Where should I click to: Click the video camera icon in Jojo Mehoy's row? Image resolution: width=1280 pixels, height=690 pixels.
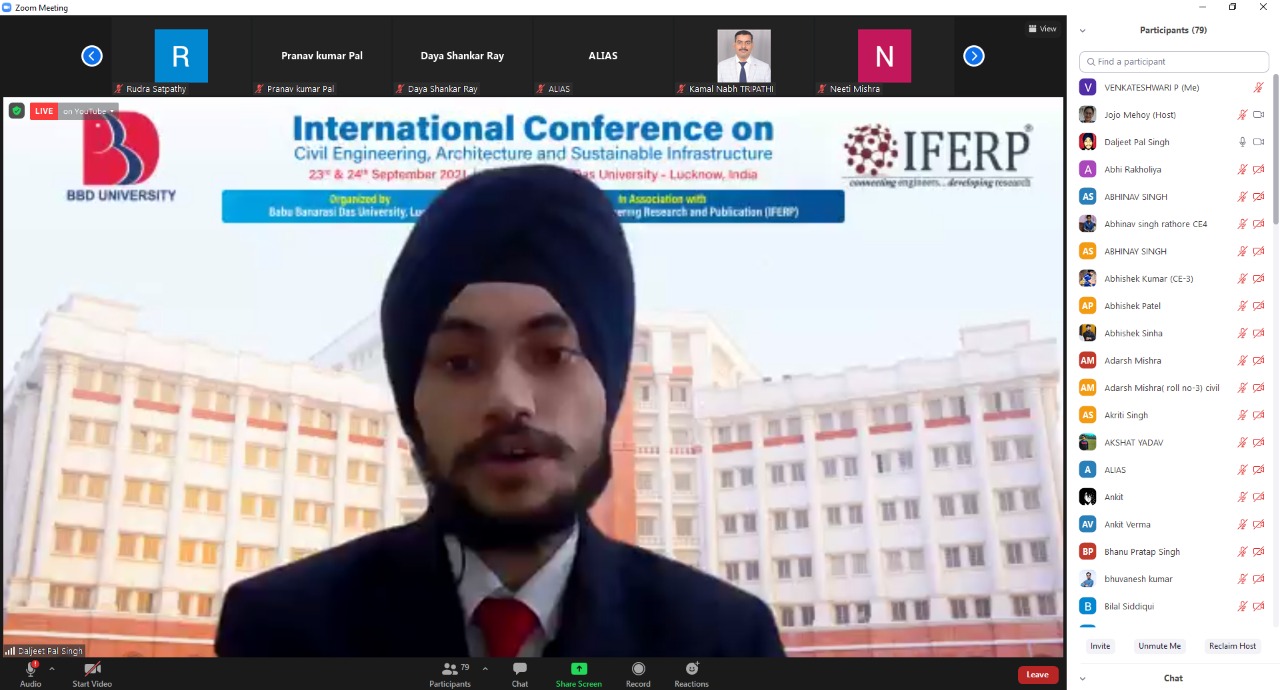coord(1259,115)
